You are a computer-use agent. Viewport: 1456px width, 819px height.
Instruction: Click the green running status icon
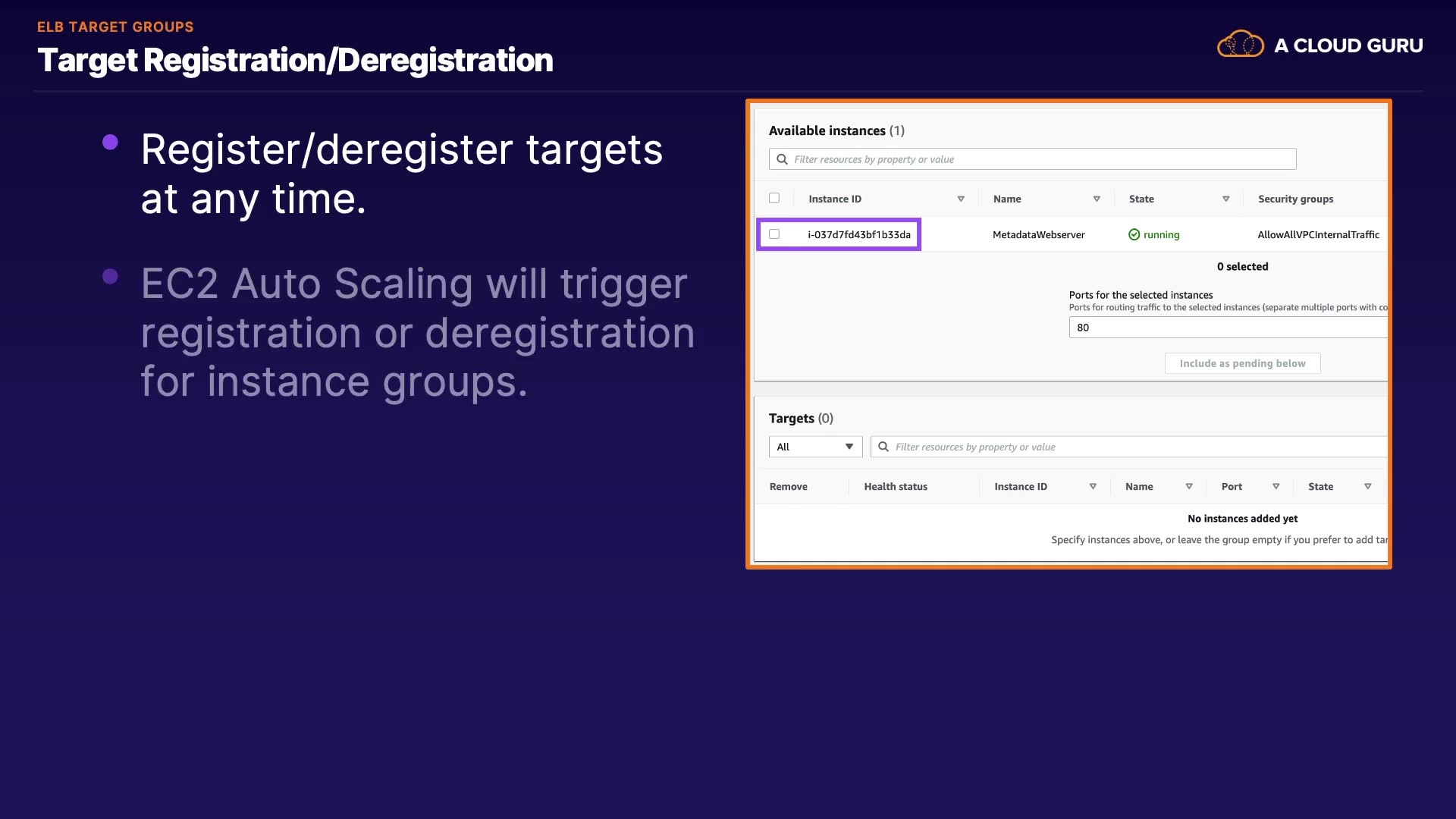1134,235
